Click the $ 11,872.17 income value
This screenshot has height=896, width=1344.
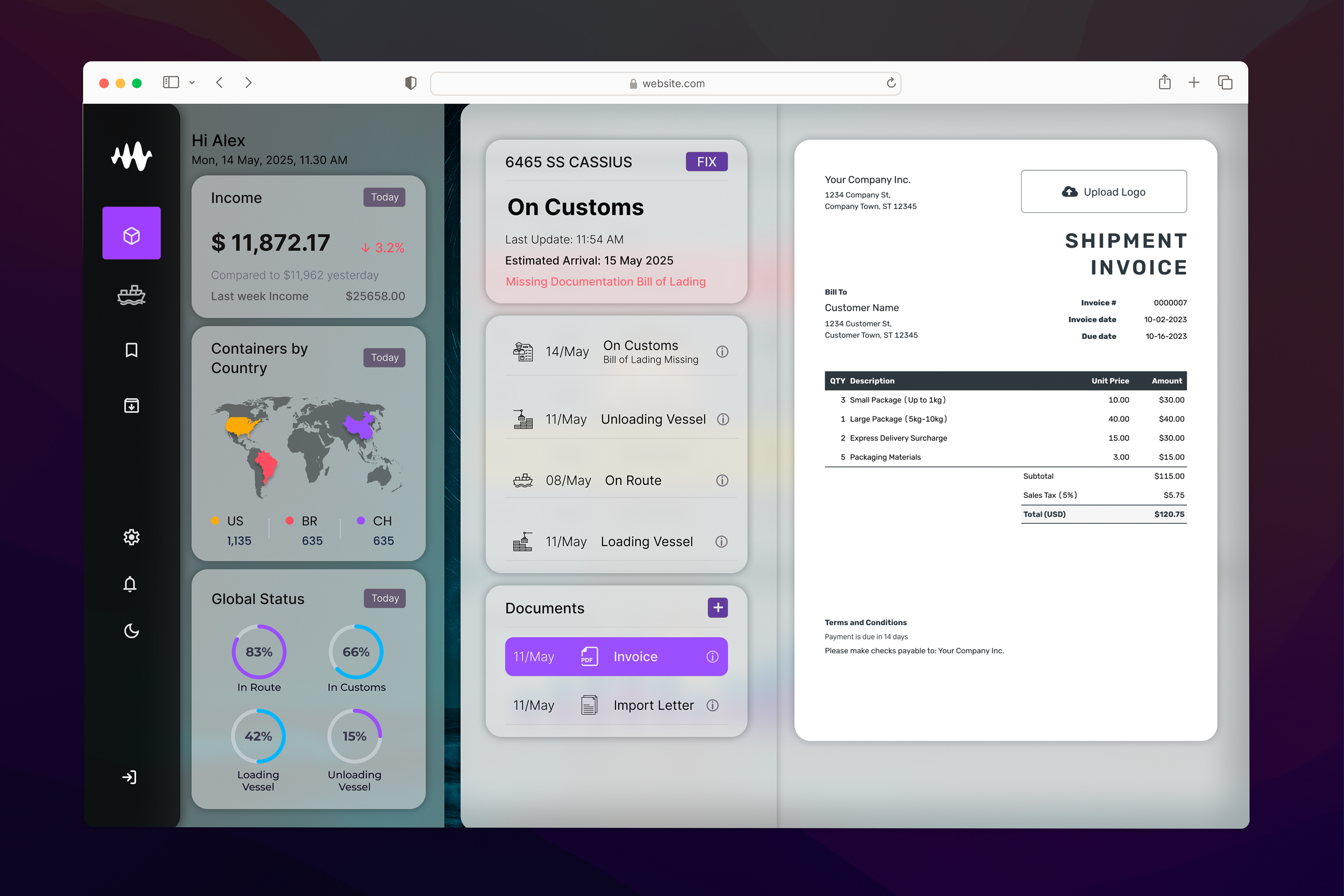pyautogui.click(x=271, y=243)
